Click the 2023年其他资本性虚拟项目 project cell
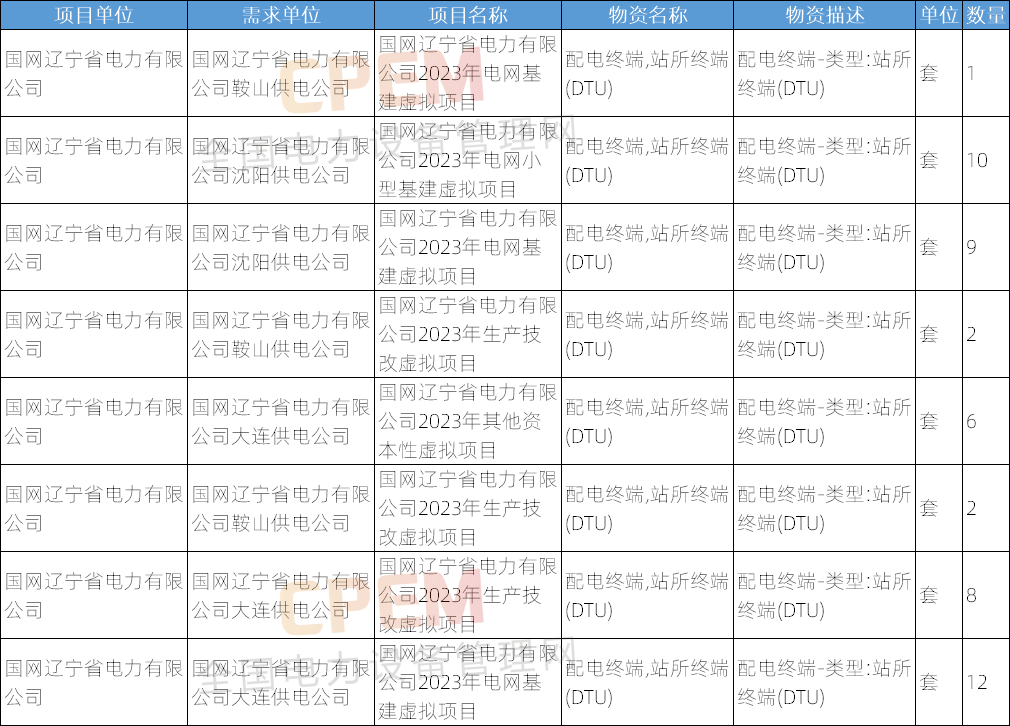This screenshot has height=726, width=1010. coord(467,421)
